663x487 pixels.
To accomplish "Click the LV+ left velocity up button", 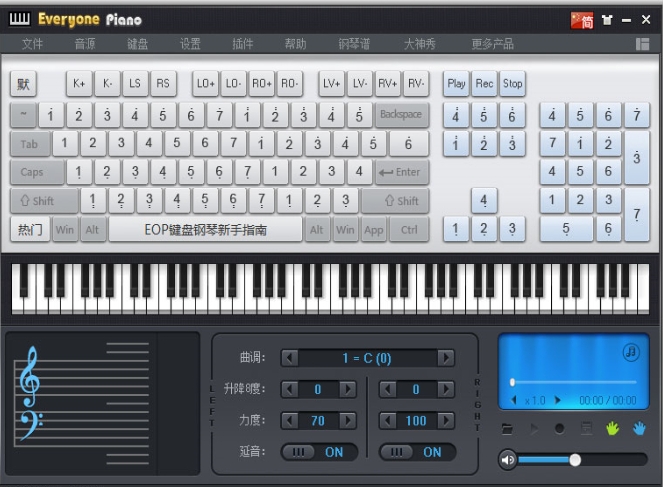I will coord(332,84).
